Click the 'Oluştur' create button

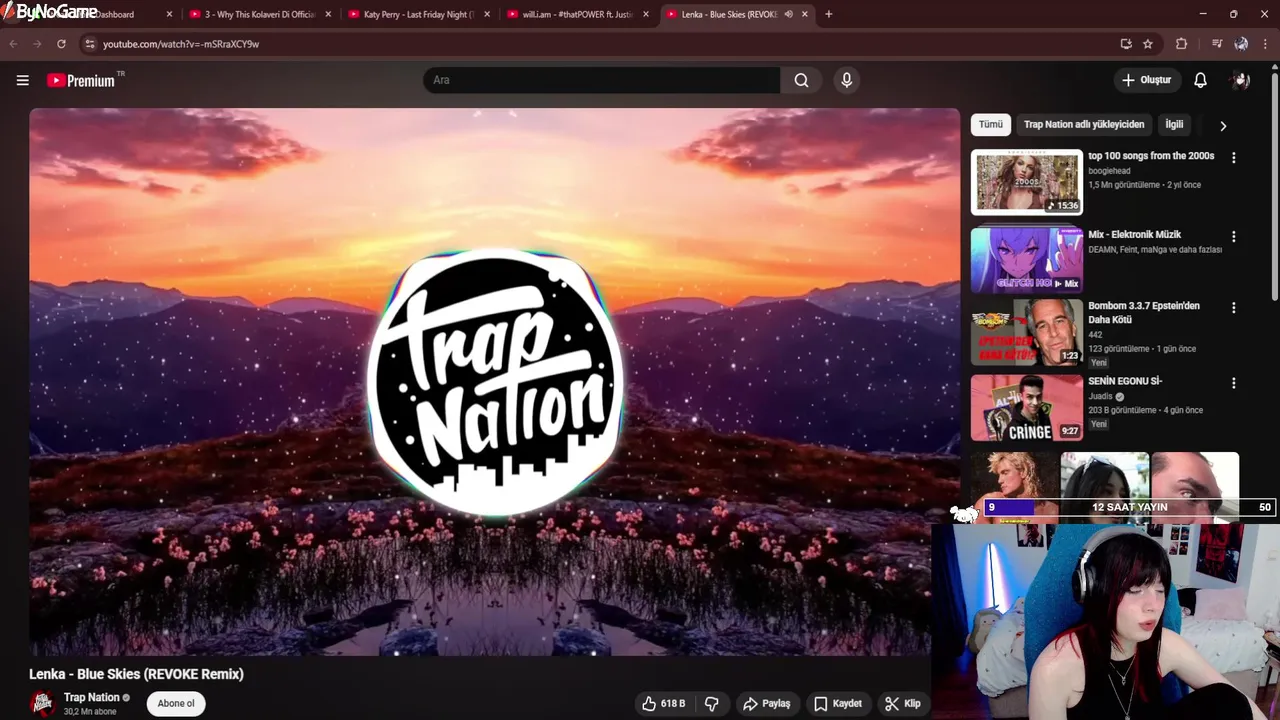click(x=1147, y=80)
